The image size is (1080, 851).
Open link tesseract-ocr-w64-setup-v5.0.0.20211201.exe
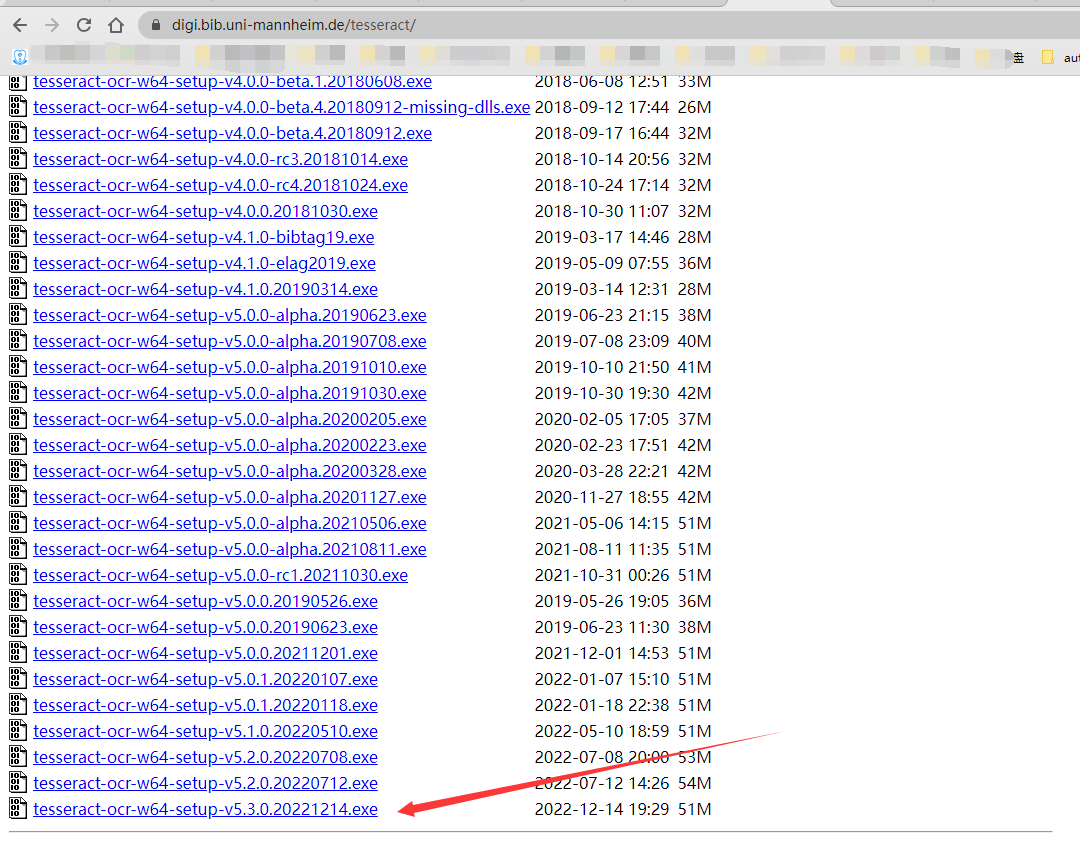point(205,653)
